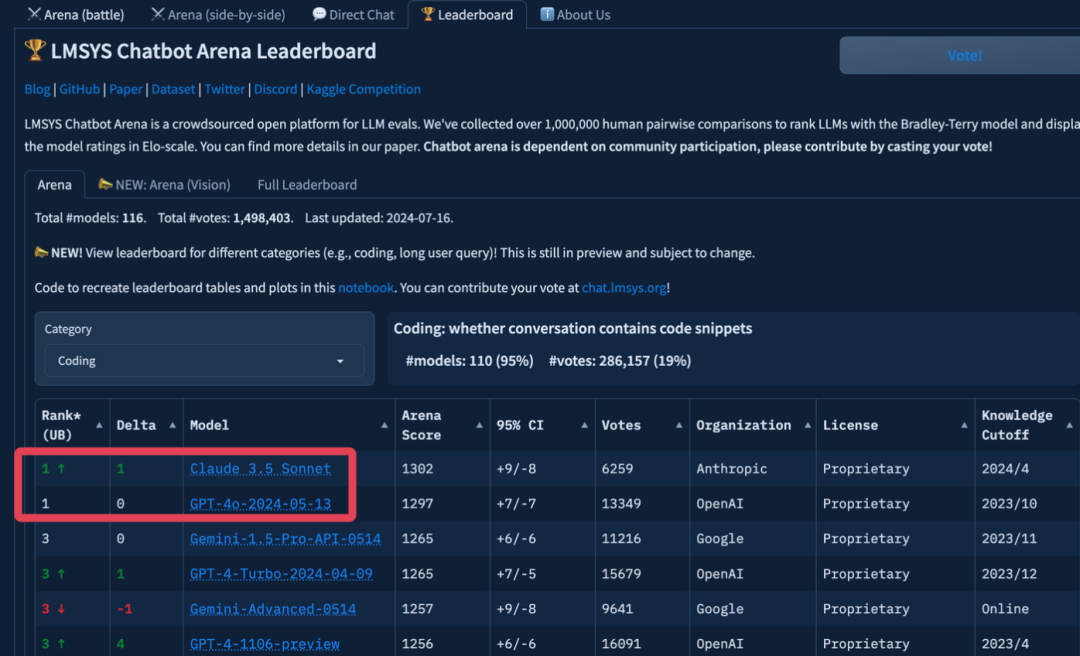Open the notebook link
This screenshot has height=656, width=1080.
coord(366,287)
